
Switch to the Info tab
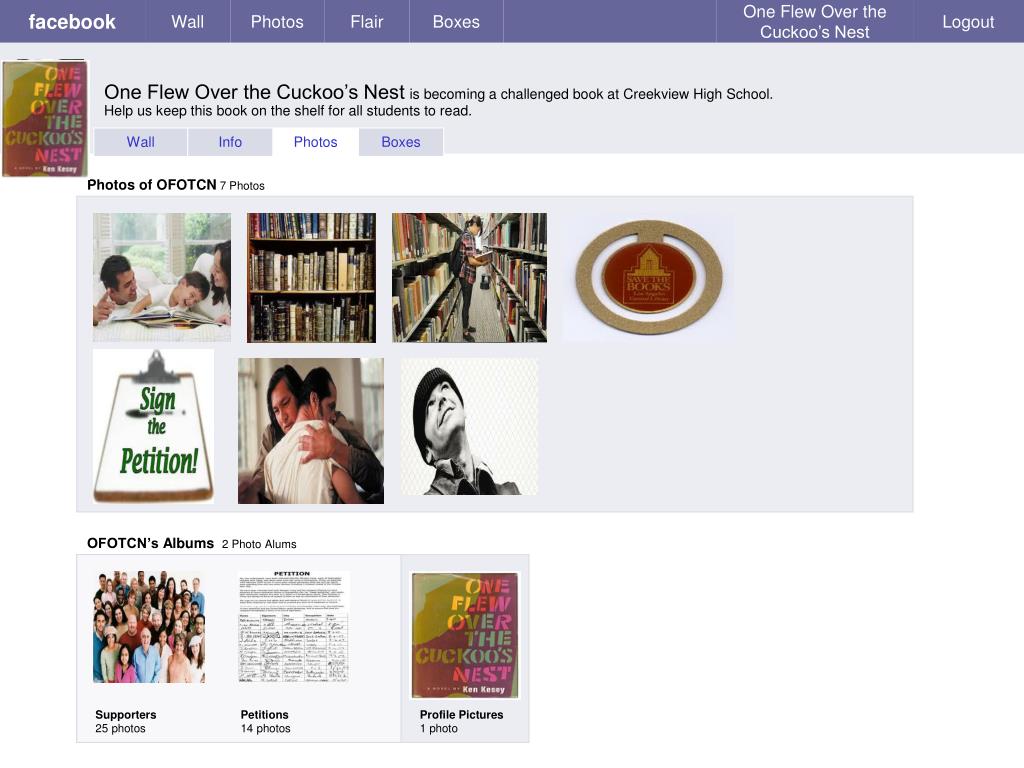(x=230, y=142)
